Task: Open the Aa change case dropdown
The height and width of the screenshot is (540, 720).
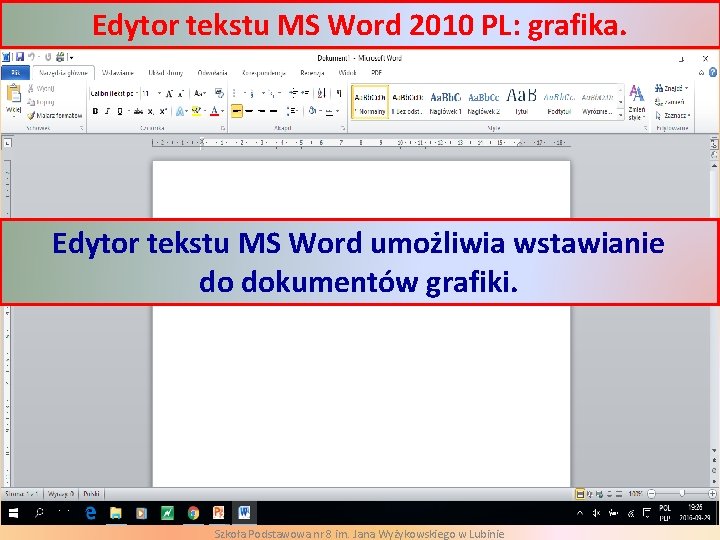Action: 200,93
